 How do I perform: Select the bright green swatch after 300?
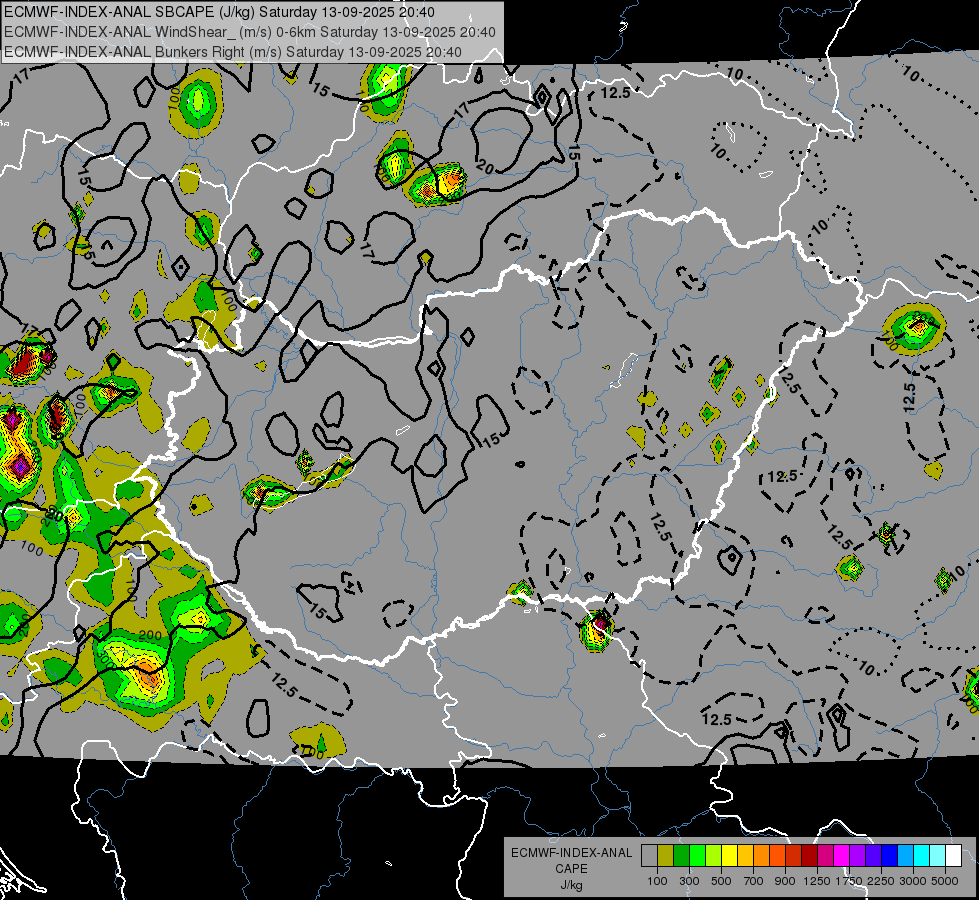[697, 855]
